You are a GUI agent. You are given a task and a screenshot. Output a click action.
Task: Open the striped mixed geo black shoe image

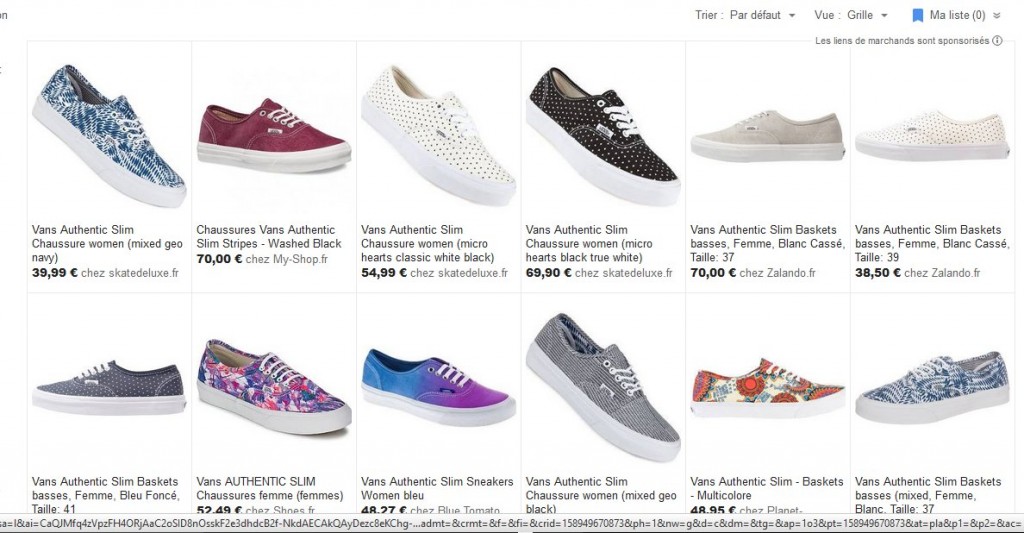click(603, 387)
